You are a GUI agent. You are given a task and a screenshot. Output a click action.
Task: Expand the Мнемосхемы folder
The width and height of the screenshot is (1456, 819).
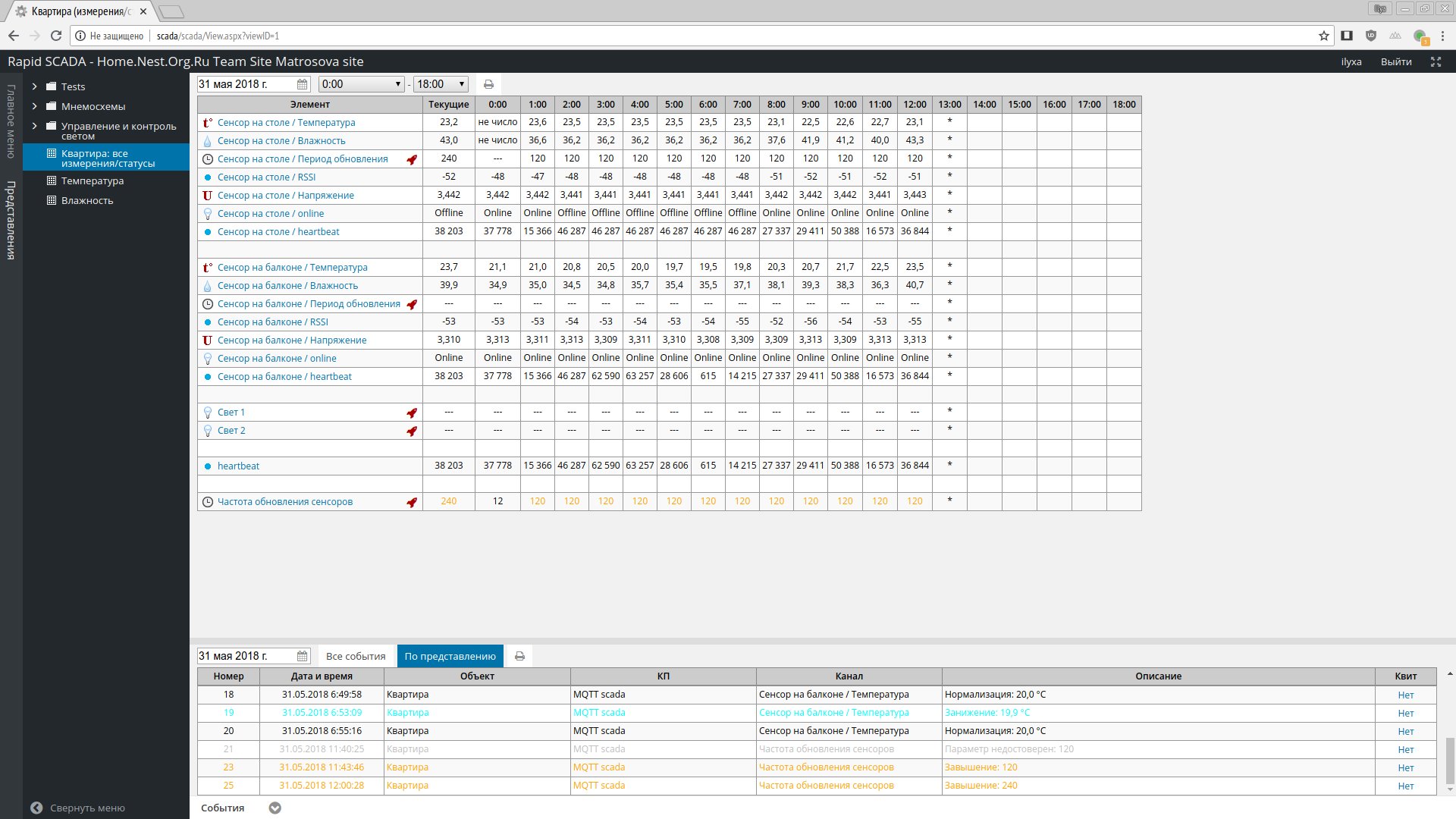pyautogui.click(x=34, y=106)
